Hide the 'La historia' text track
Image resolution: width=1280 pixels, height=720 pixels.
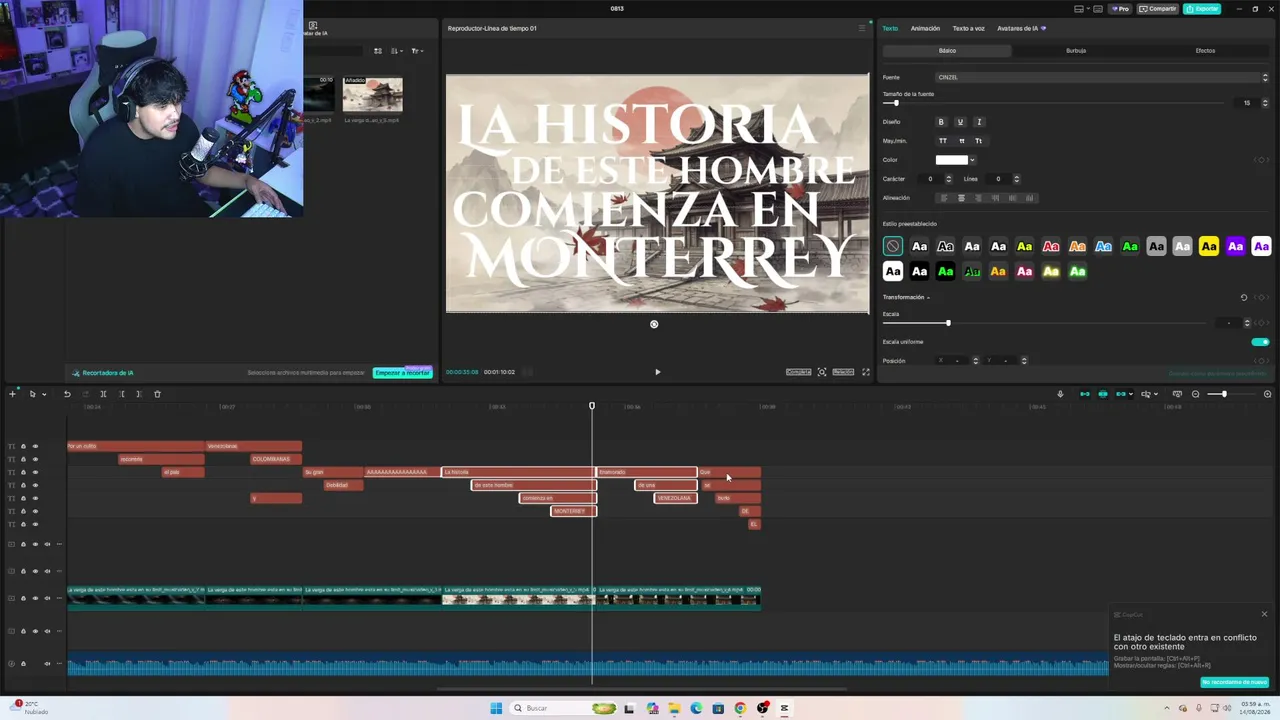[x=35, y=472]
